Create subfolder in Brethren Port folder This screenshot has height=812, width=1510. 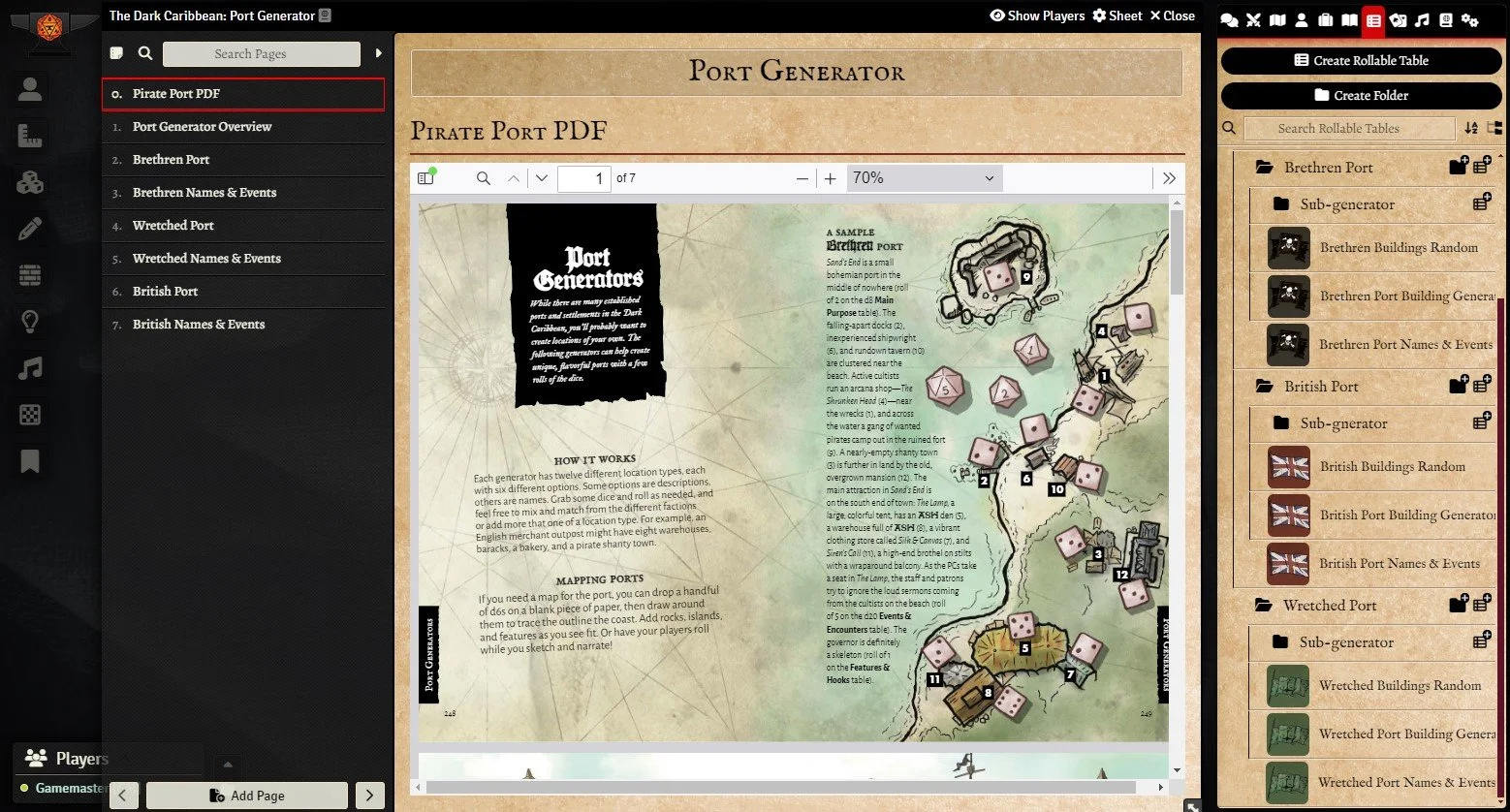(x=1459, y=166)
